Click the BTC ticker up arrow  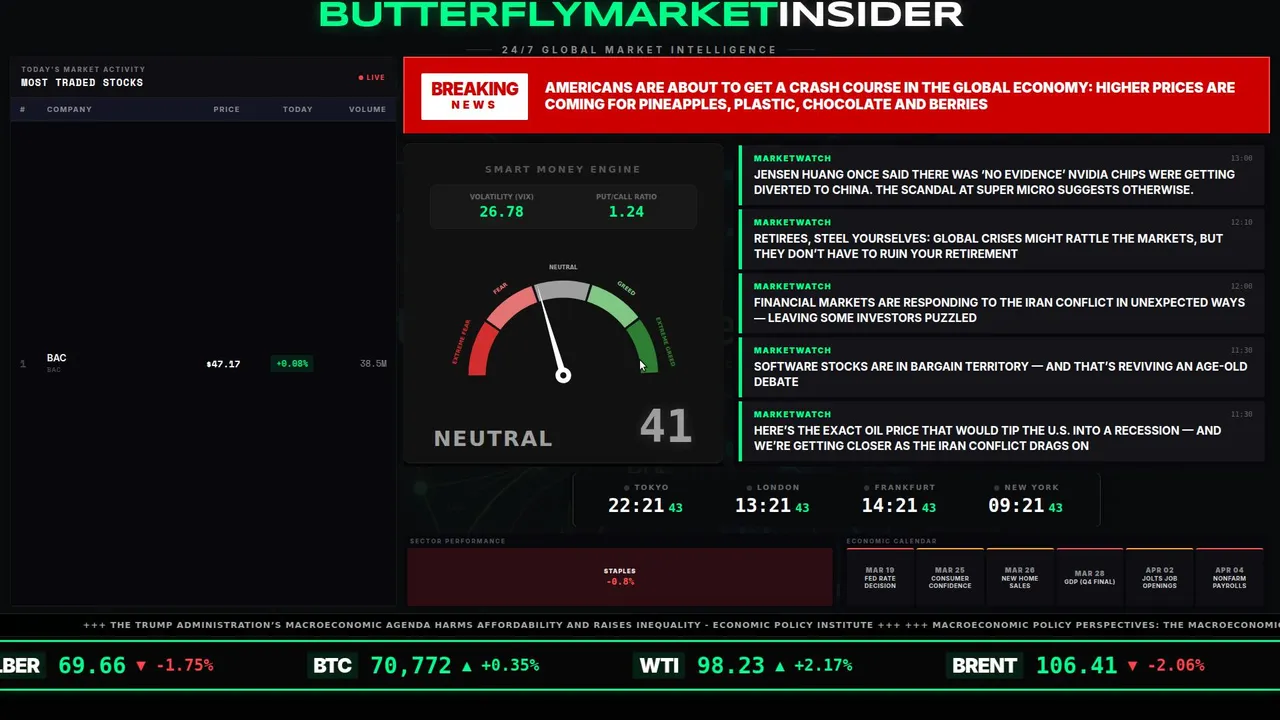[466, 665]
